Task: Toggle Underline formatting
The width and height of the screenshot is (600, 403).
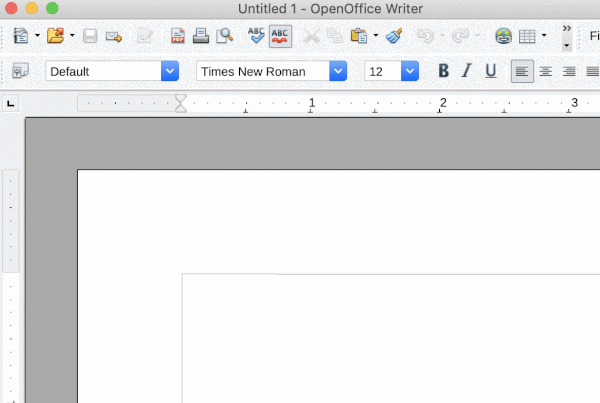Action: pos(491,71)
